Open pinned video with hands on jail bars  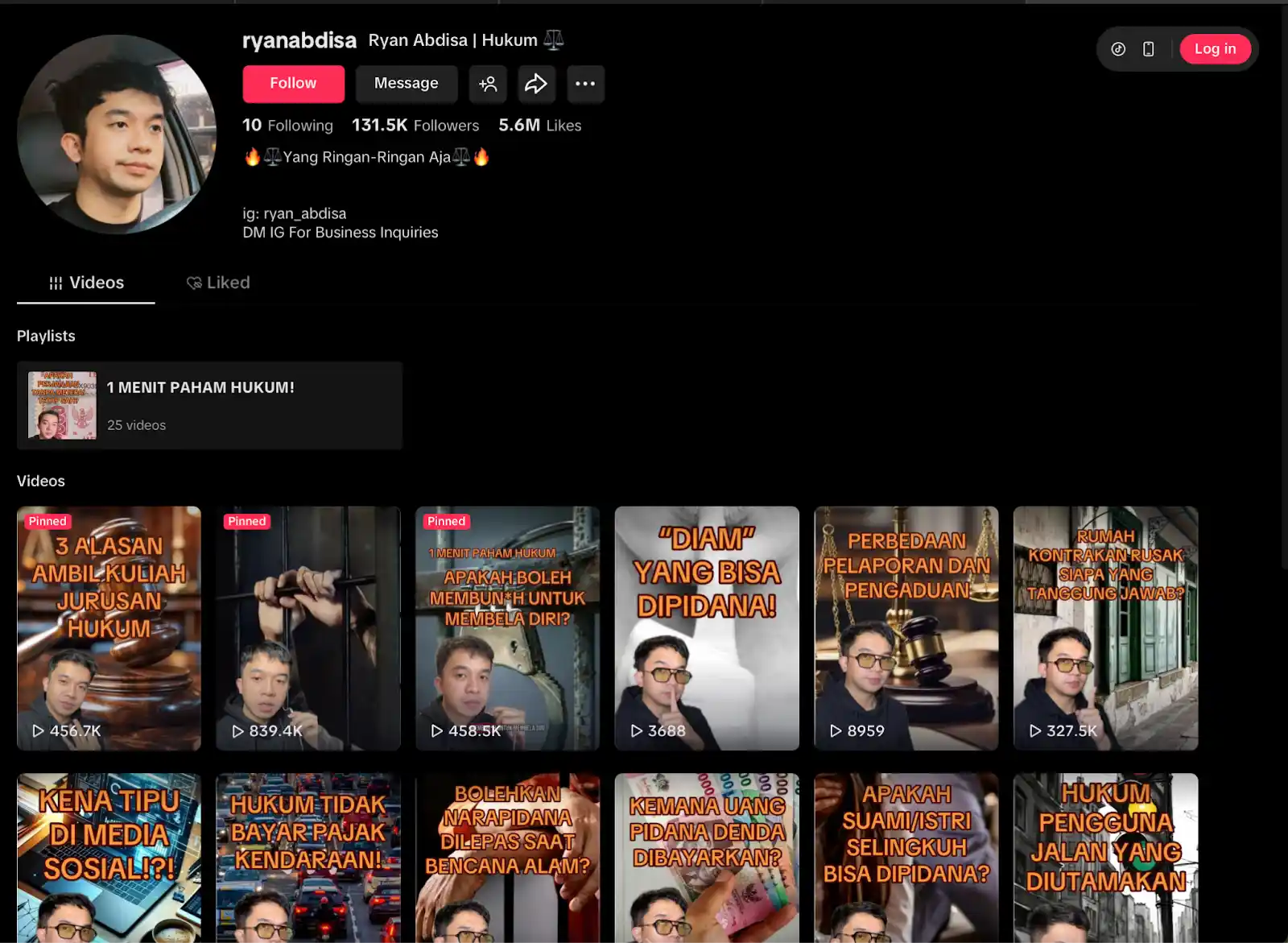click(x=308, y=628)
